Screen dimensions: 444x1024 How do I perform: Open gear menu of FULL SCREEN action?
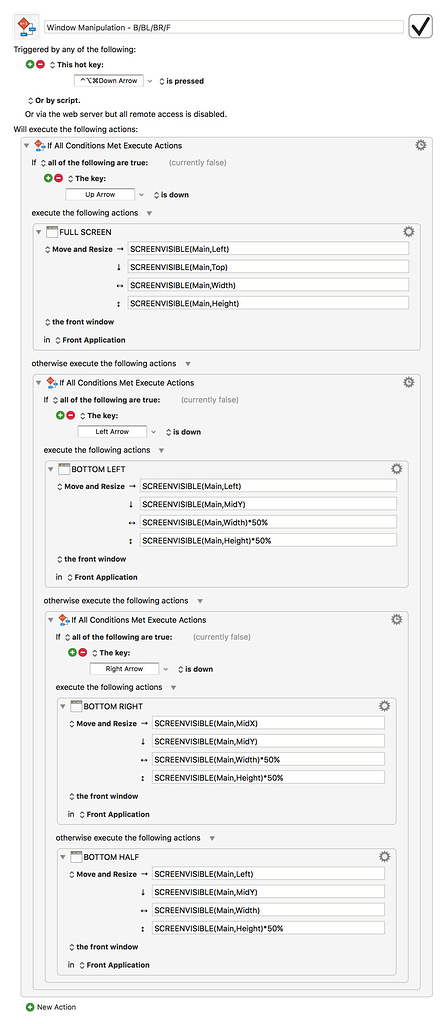point(409,231)
